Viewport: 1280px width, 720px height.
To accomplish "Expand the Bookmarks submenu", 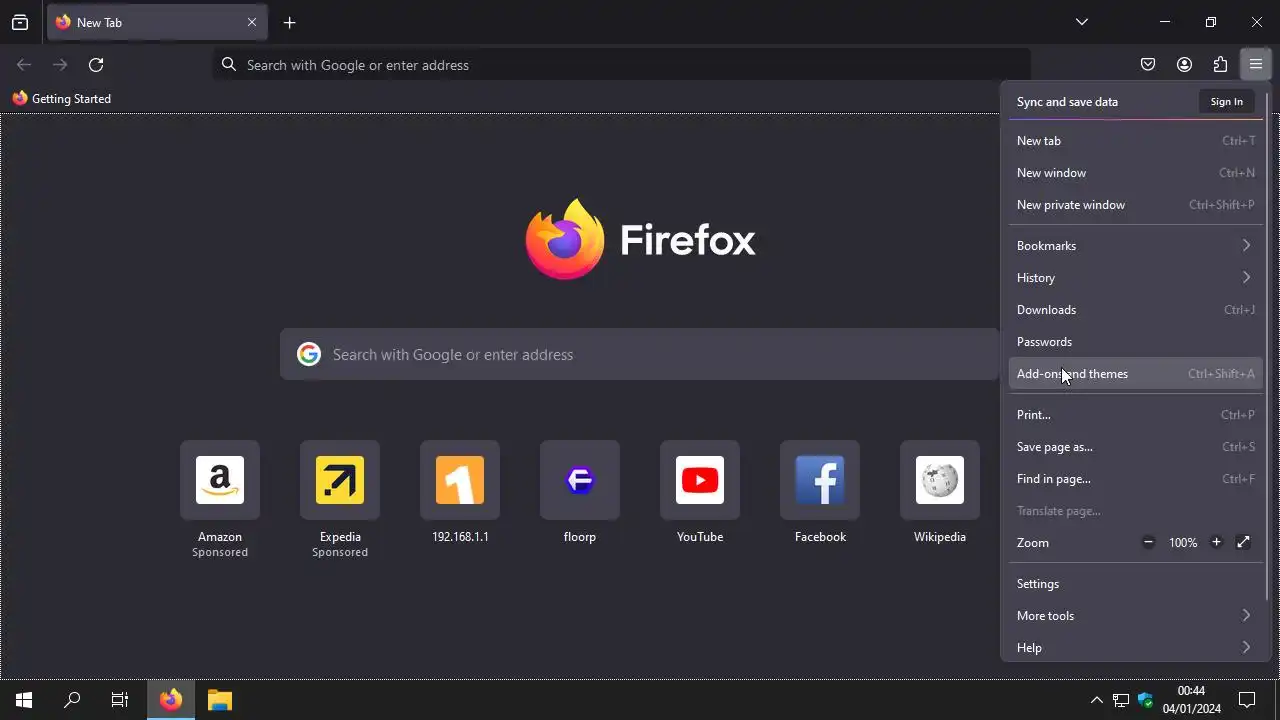I will [1135, 246].
